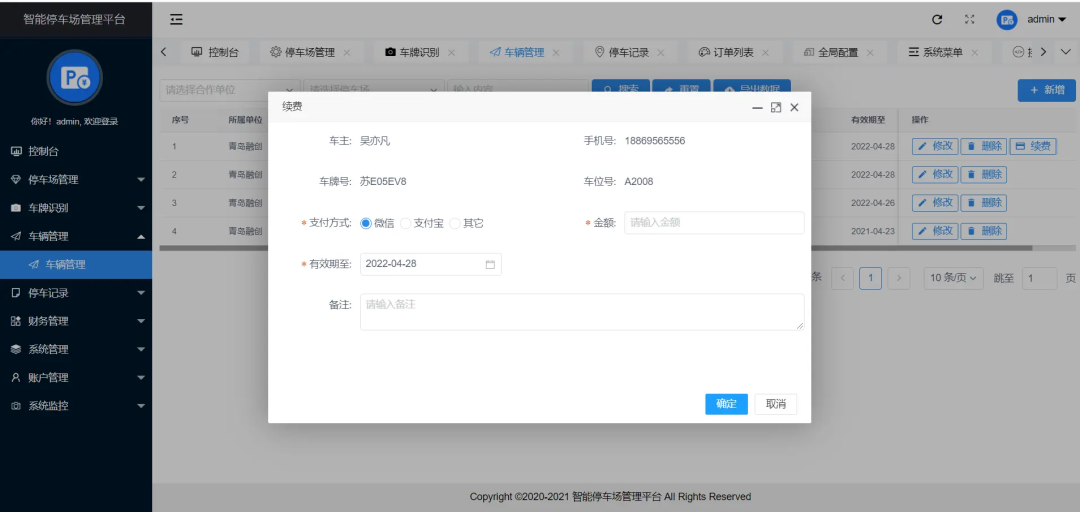Image resolution: width=1080 pixels, height=512 pixels.
Task: Select 其它 payment method
Action: (x=455, y=223)
